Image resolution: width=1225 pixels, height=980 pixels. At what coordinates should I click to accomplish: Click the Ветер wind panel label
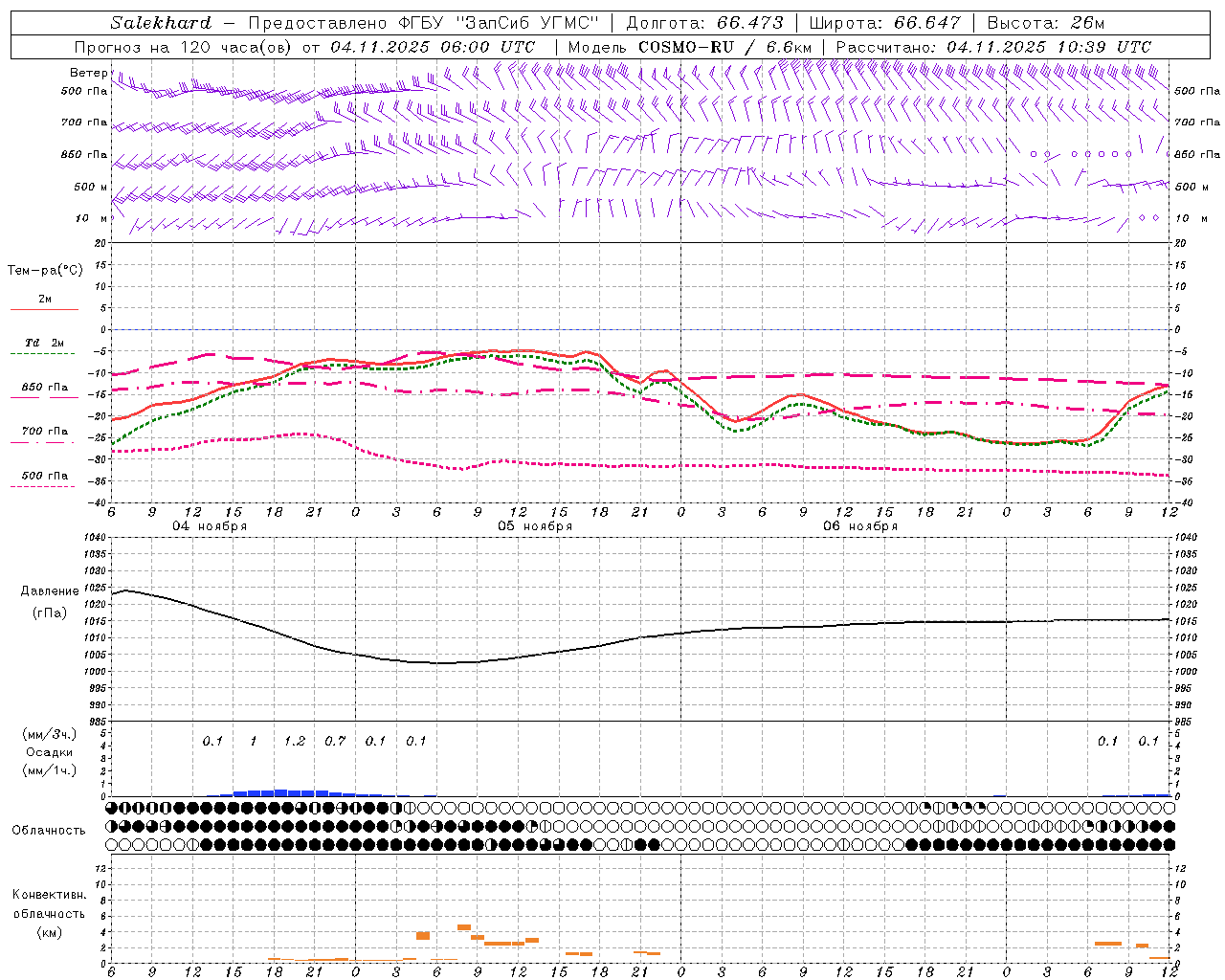88,73
